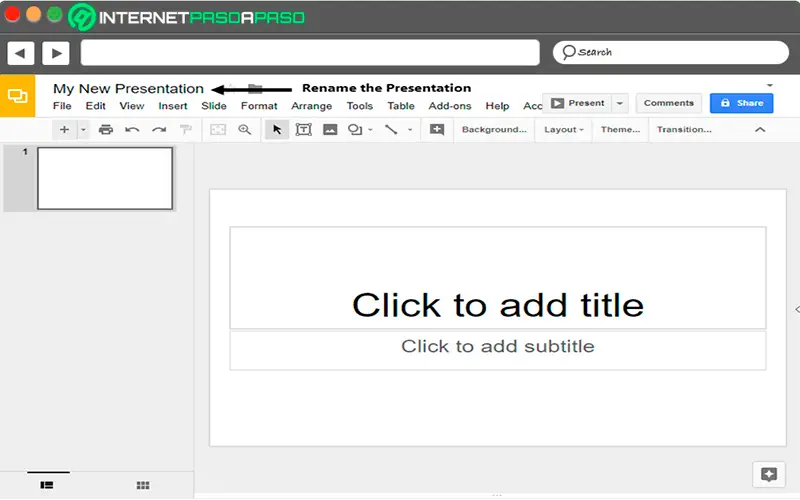Click the zoom to fit icon
800x500 pixels.
(218, 130)
